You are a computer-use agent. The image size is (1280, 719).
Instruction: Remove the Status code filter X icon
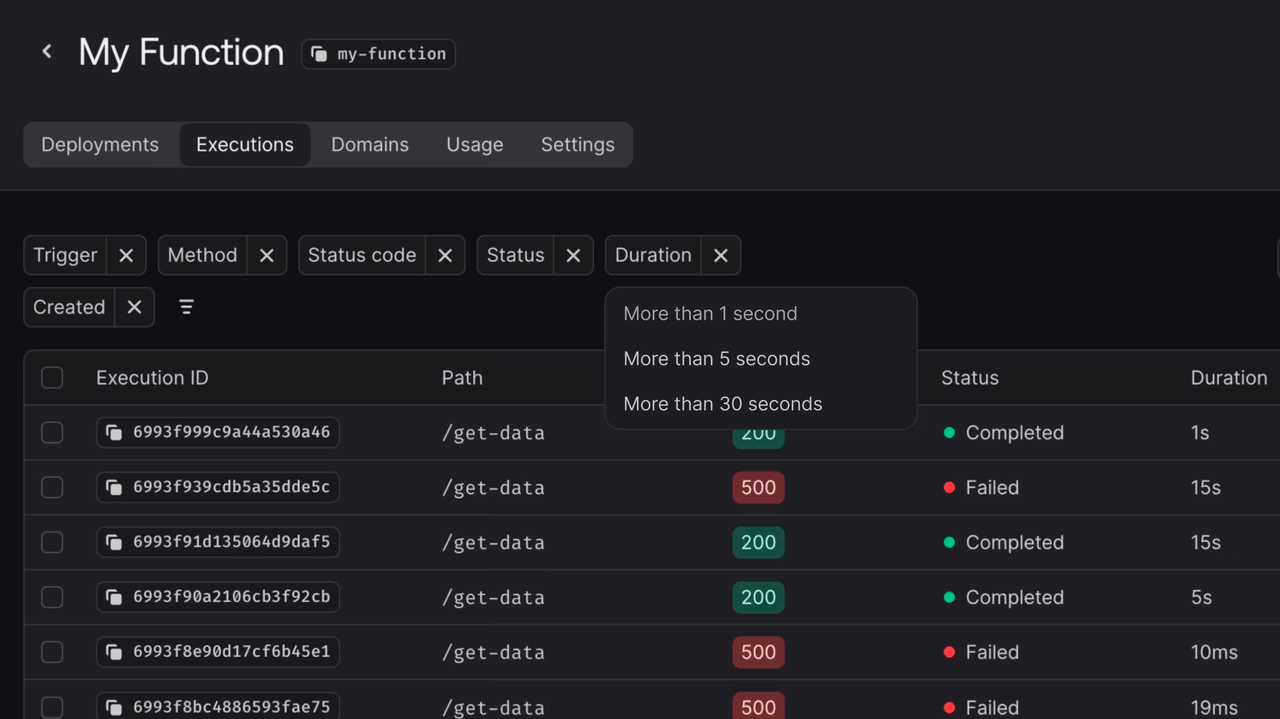pyautogui.click(x=445, y=255)
